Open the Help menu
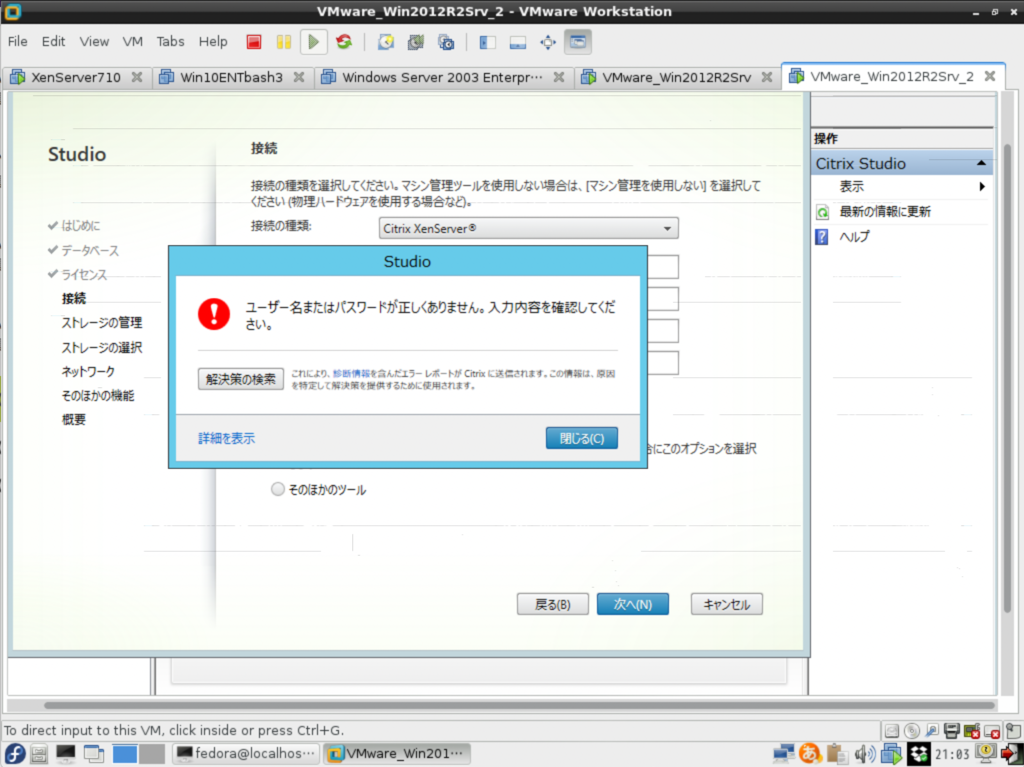Image resolution: width=1024 pixels, height=767 pixels. [213, 41]
